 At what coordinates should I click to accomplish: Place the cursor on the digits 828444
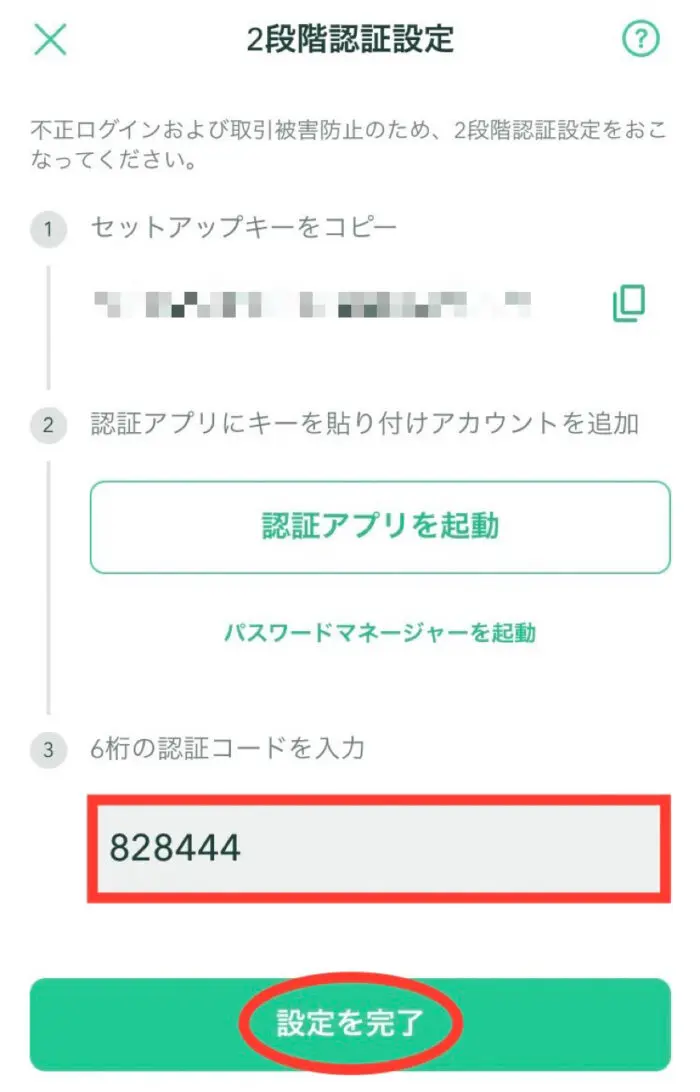(x=175, y=848)
